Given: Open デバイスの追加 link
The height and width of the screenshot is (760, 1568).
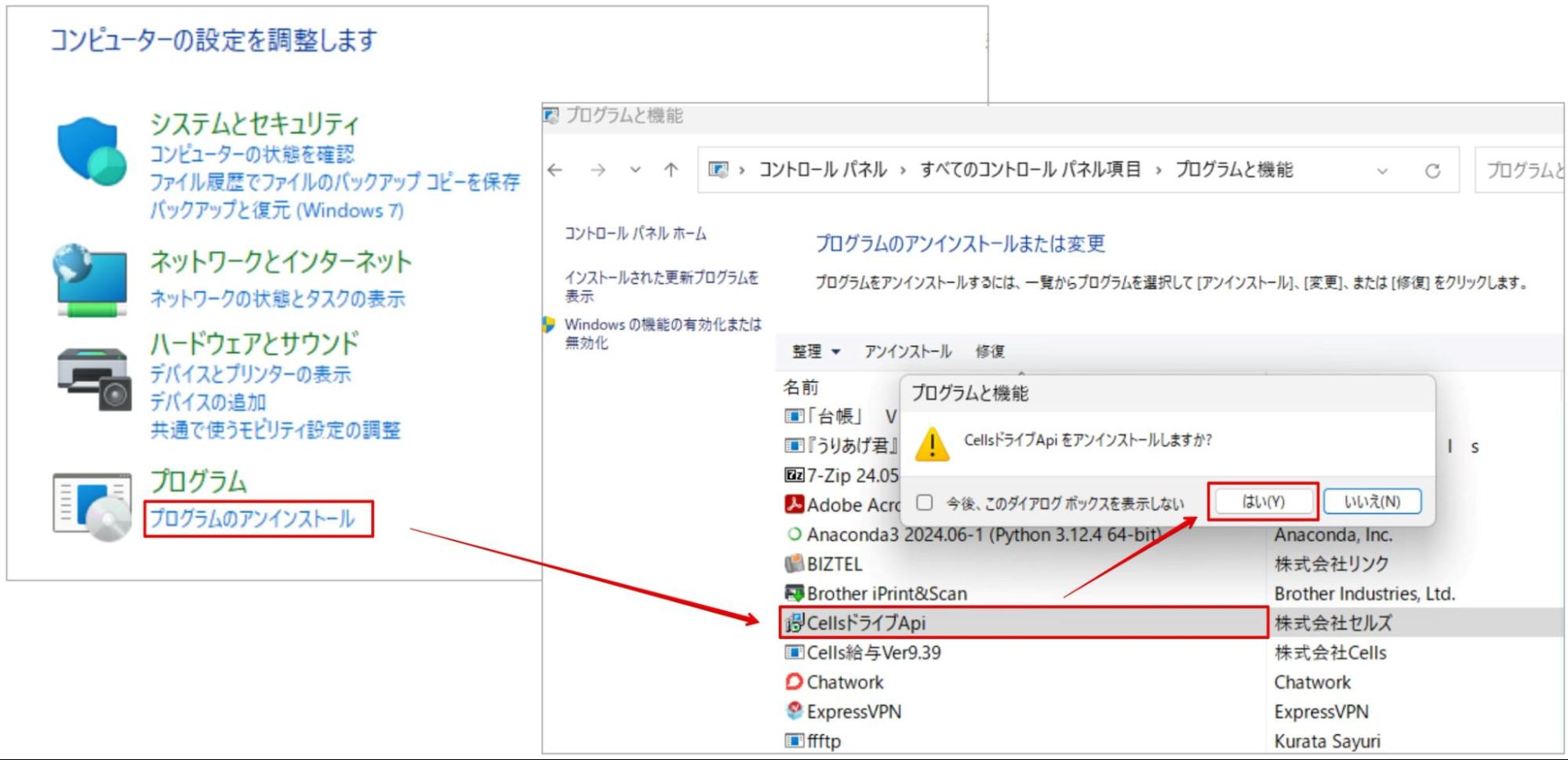Looking at the screenshot, I should tap(208, 402).
